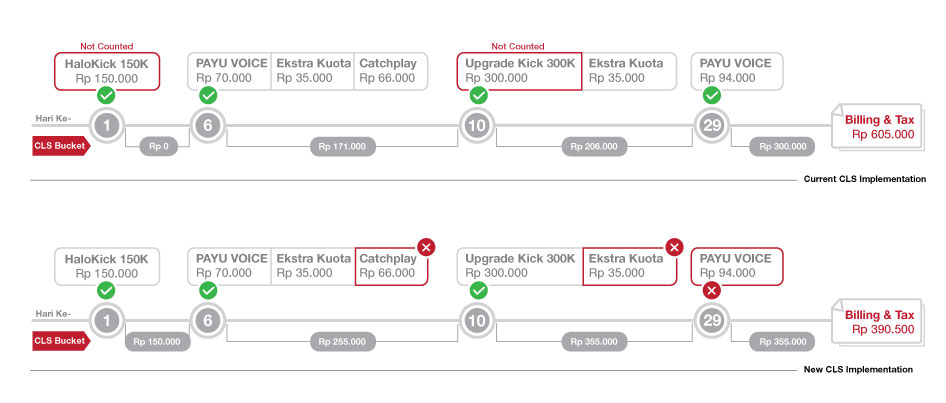Click the green check under the Not Counted HaloKick 150K
Screen dimensions: 946x403
(x=107, y=96)
